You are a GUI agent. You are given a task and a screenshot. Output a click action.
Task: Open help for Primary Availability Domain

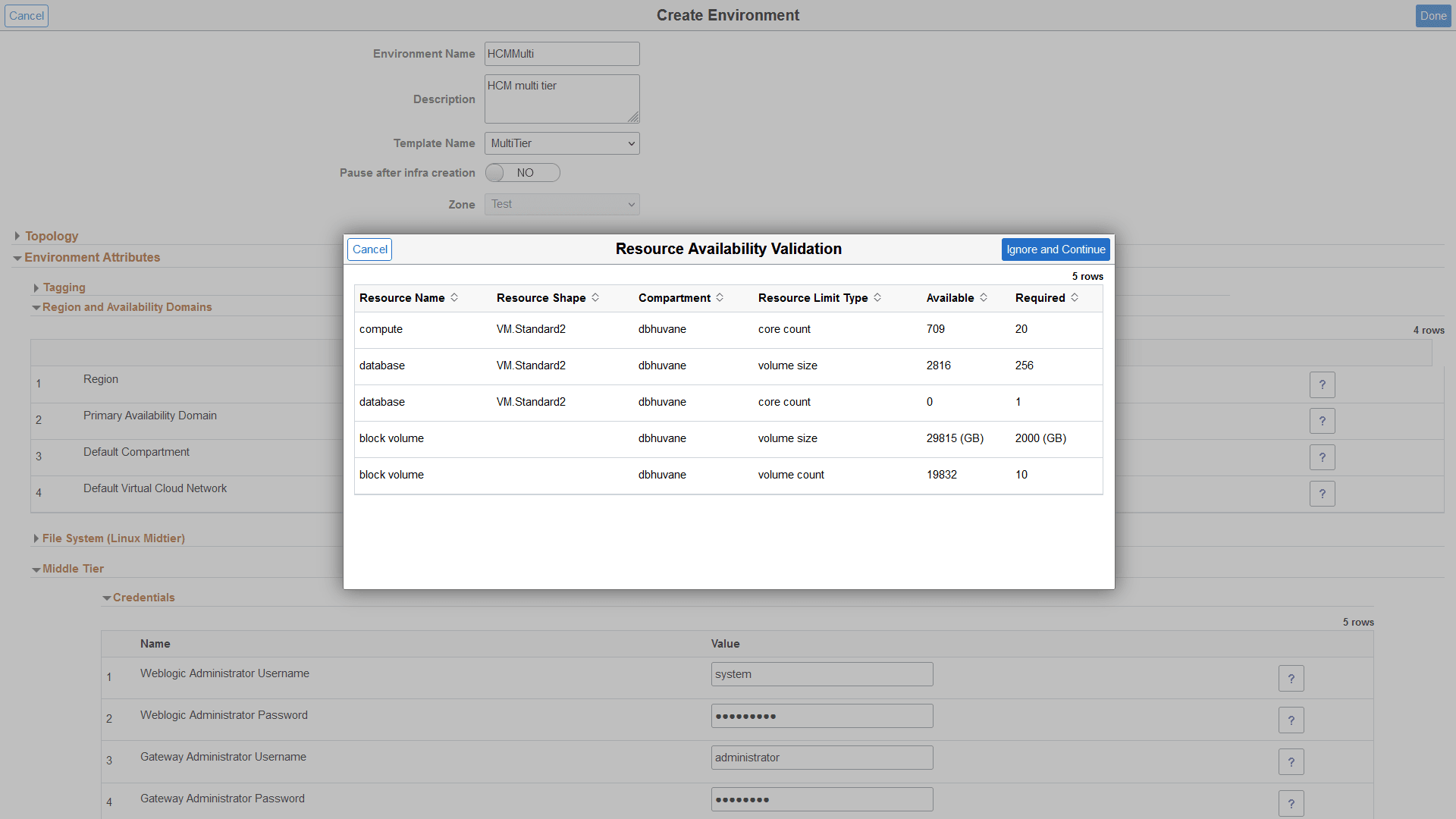click(x=1322, y=421)
